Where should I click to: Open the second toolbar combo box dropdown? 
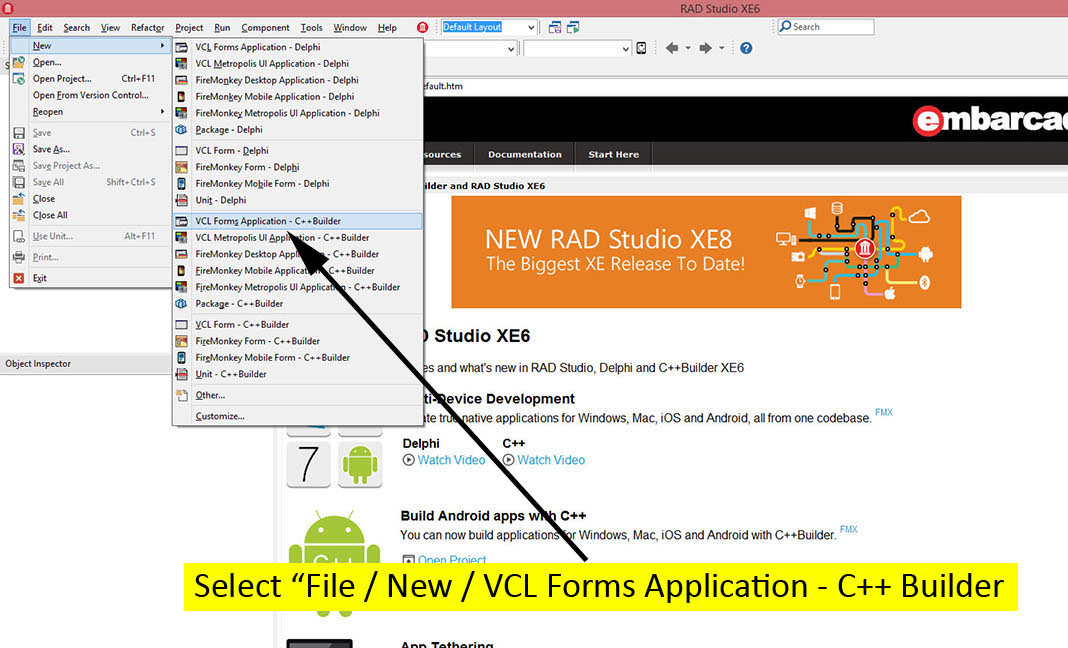625,49
